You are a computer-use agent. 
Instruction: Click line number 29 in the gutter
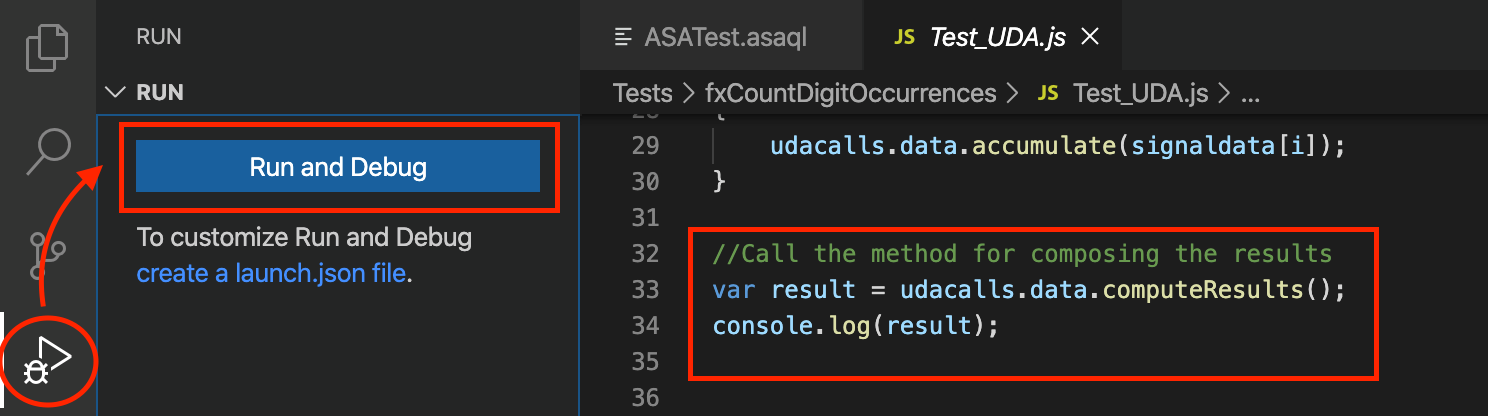pos(645,146)
